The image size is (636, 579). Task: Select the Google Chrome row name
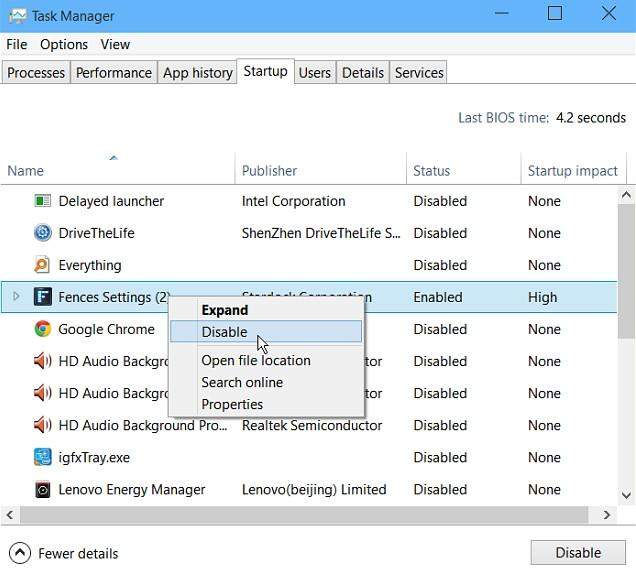tap(107, 329)
